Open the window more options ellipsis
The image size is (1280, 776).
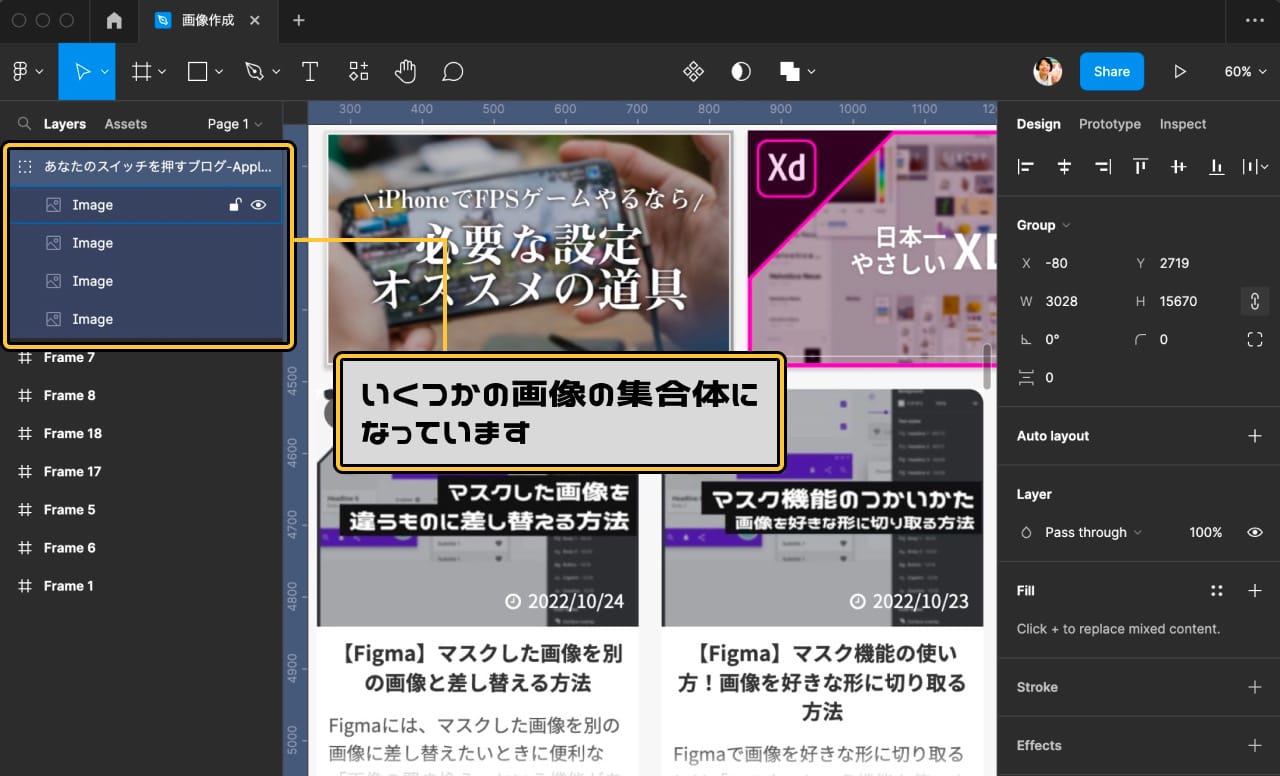pos(1254,20)
